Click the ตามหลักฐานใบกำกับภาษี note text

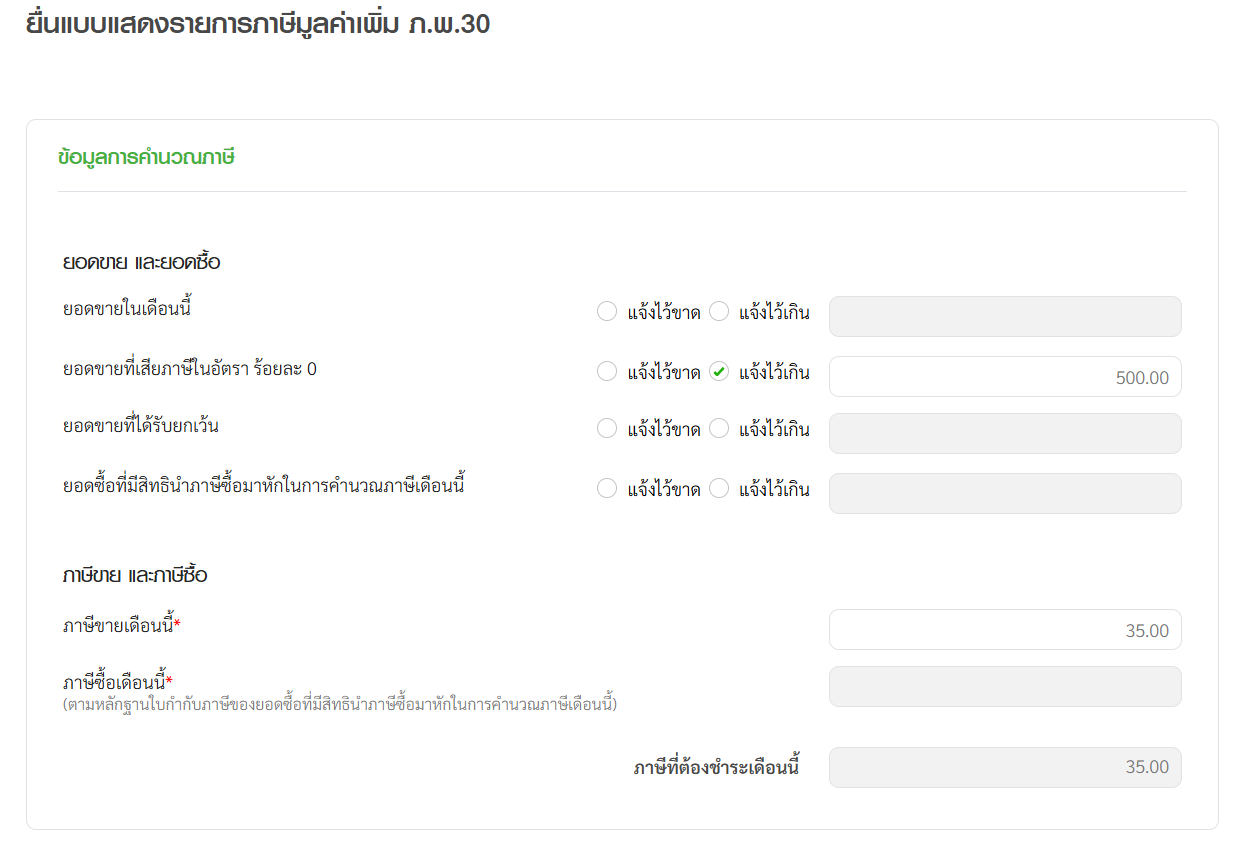pyautogui.click(x=340, y=705)
